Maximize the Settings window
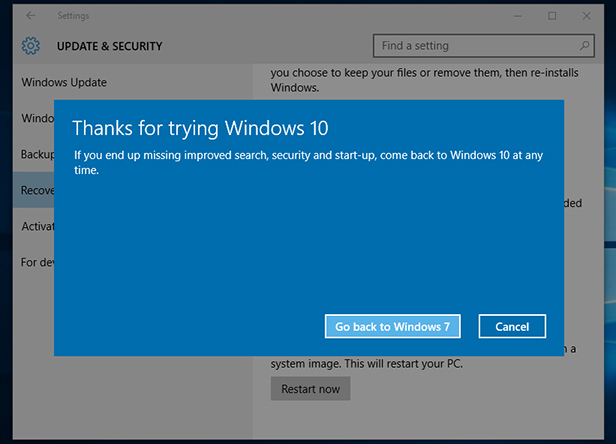616x444 pixels. coord(552,16)
